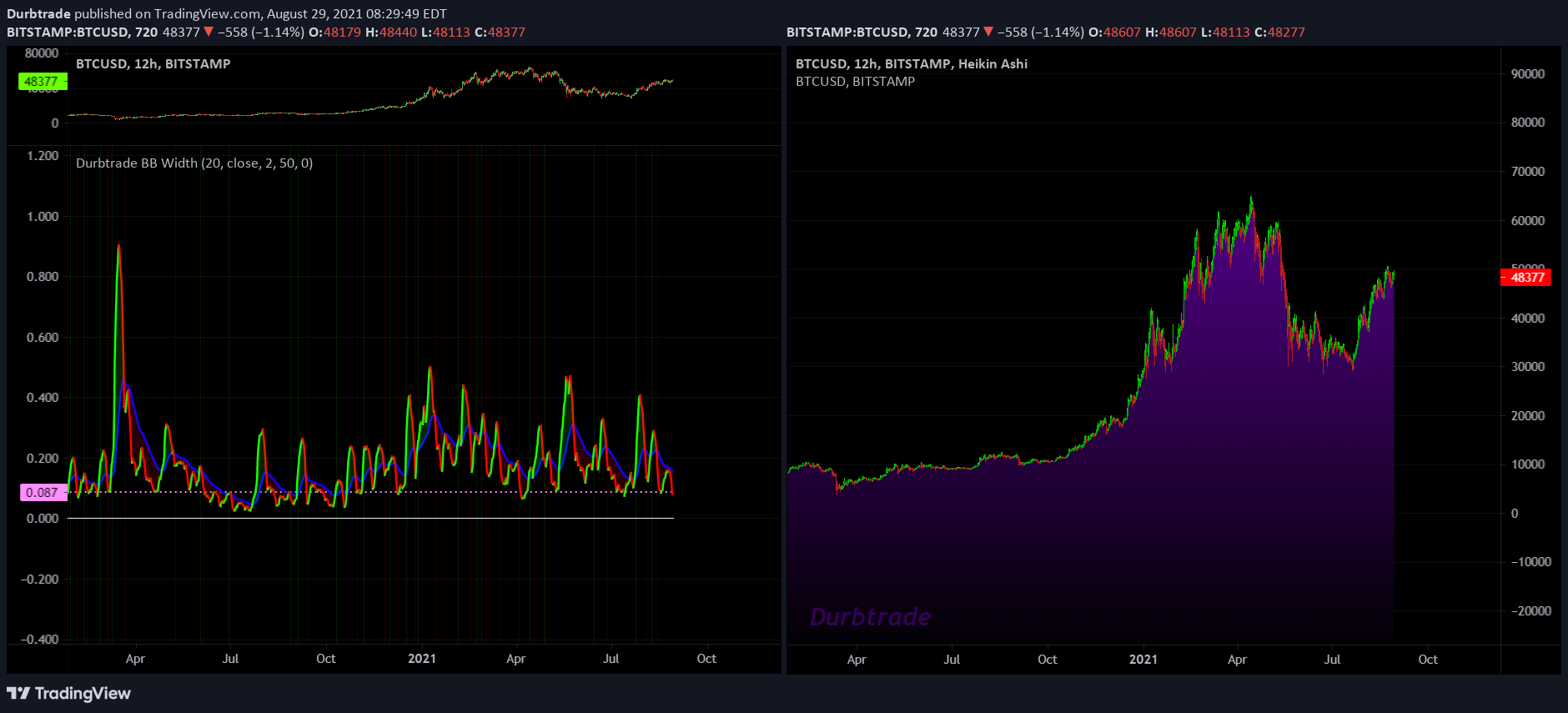This screenshot has width=1568, height=713.
Task: Click the red down arrow in left header
Action: (209, 32)
